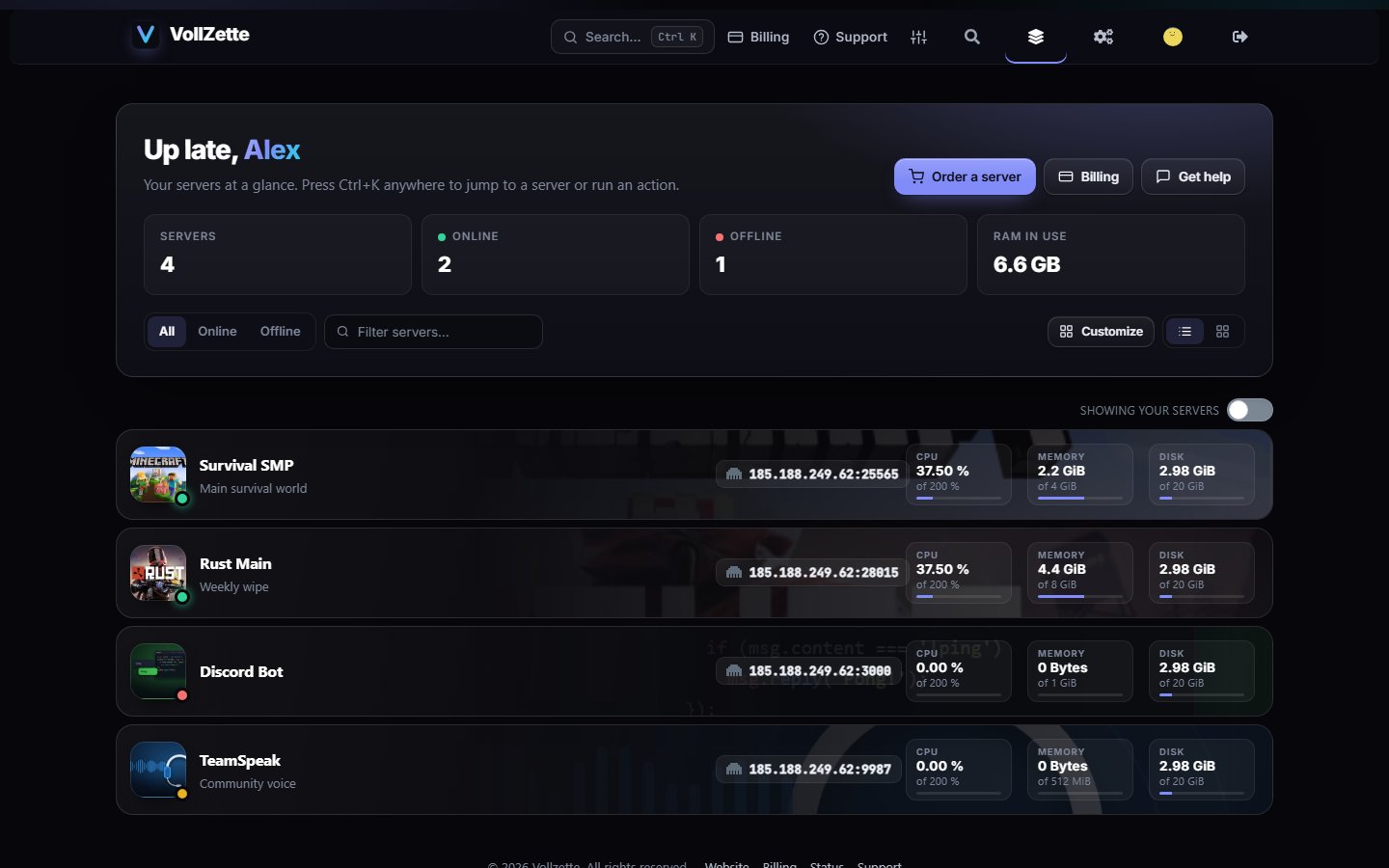Click the Online count stat card
The height and width of the screenshot is (868, 1389).
pyautogui.click(x=556, y=255)
